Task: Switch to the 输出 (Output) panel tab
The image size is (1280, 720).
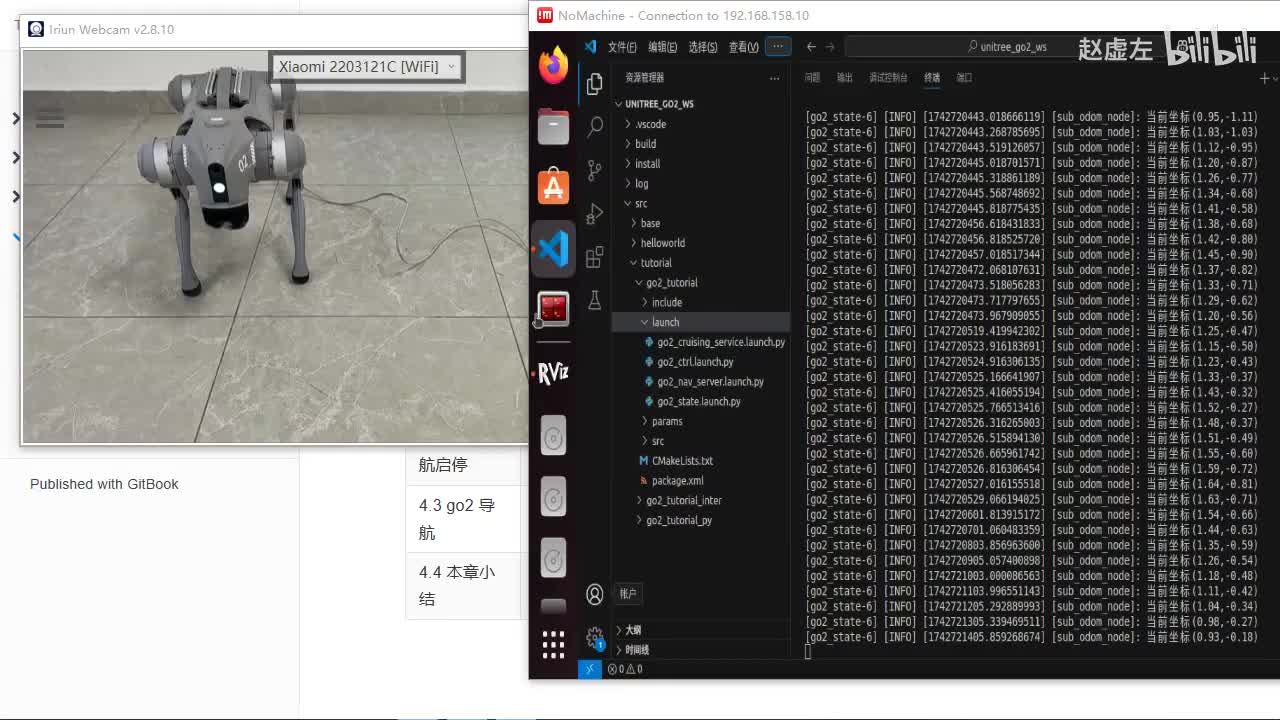Action: 845,78
